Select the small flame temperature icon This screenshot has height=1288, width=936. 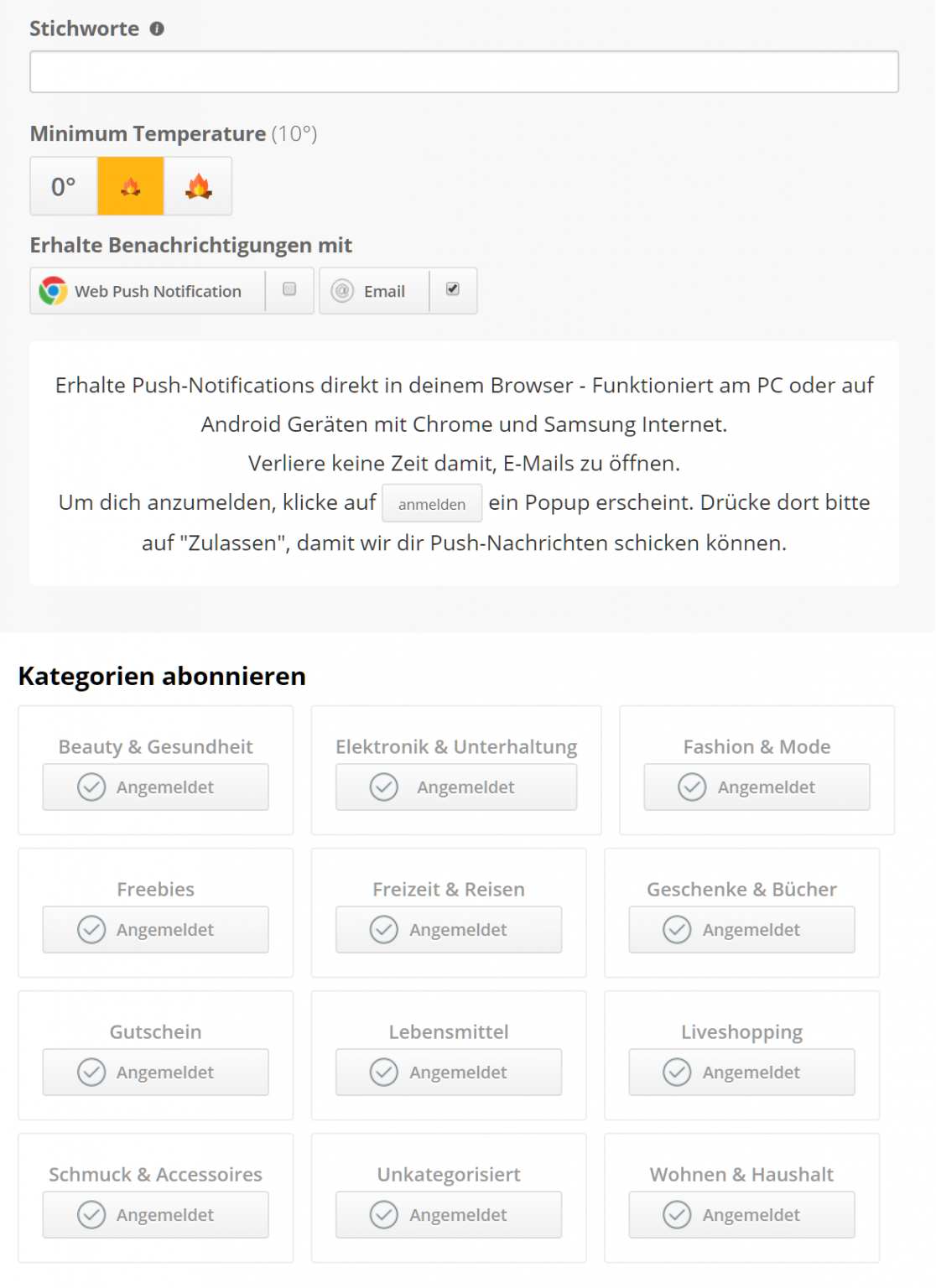coord(131,186)
